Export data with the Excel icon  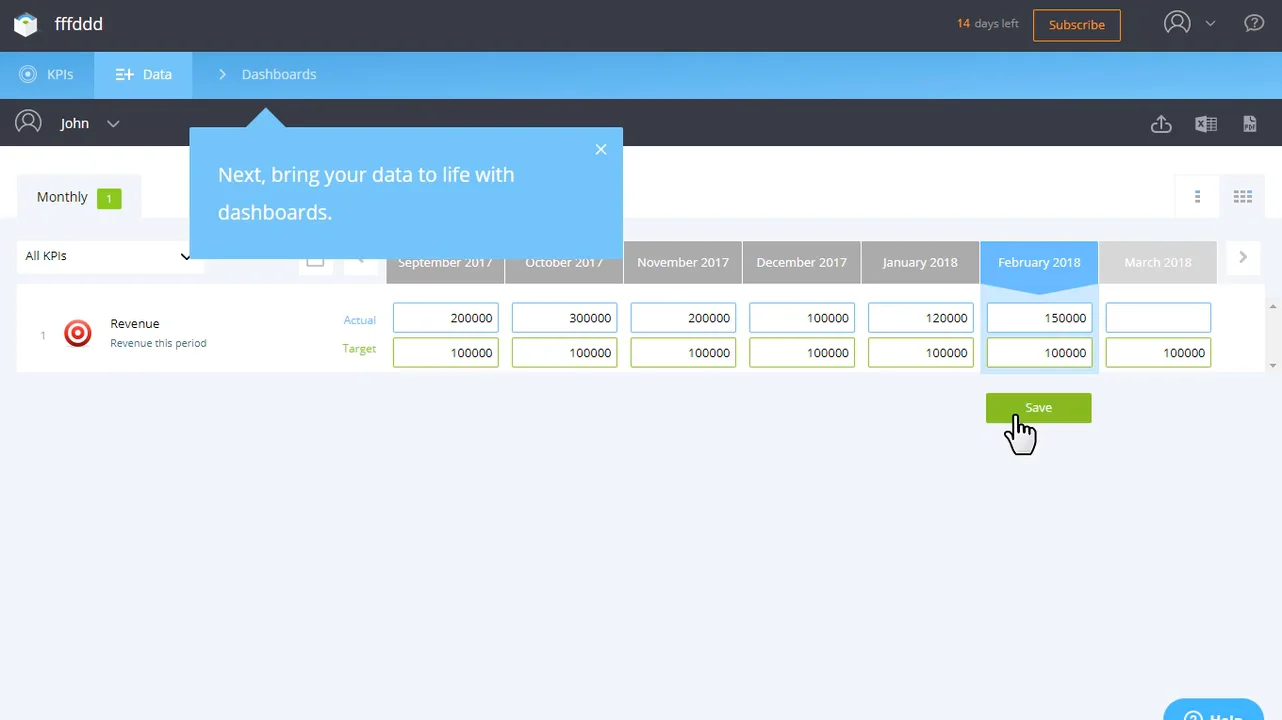point(1206,124)
